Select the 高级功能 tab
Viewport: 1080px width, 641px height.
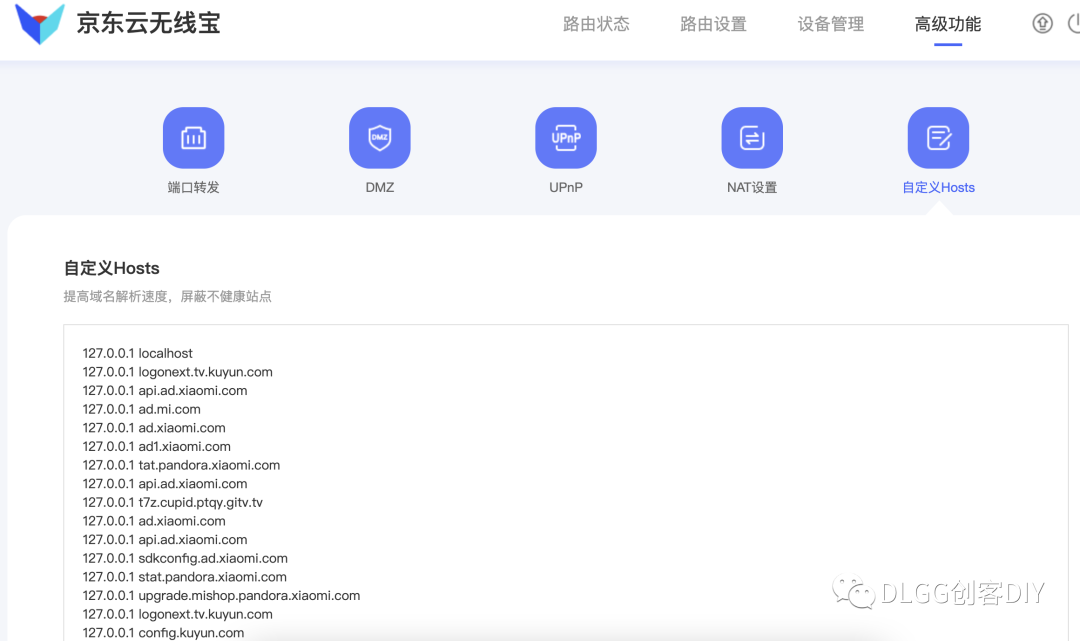tap(947, 25)
